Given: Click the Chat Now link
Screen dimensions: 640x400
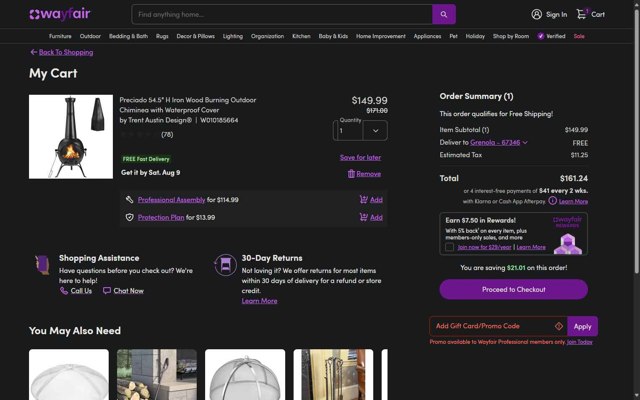Looking at the screenshot, I should pyautogui.click(x=129, y=291).
